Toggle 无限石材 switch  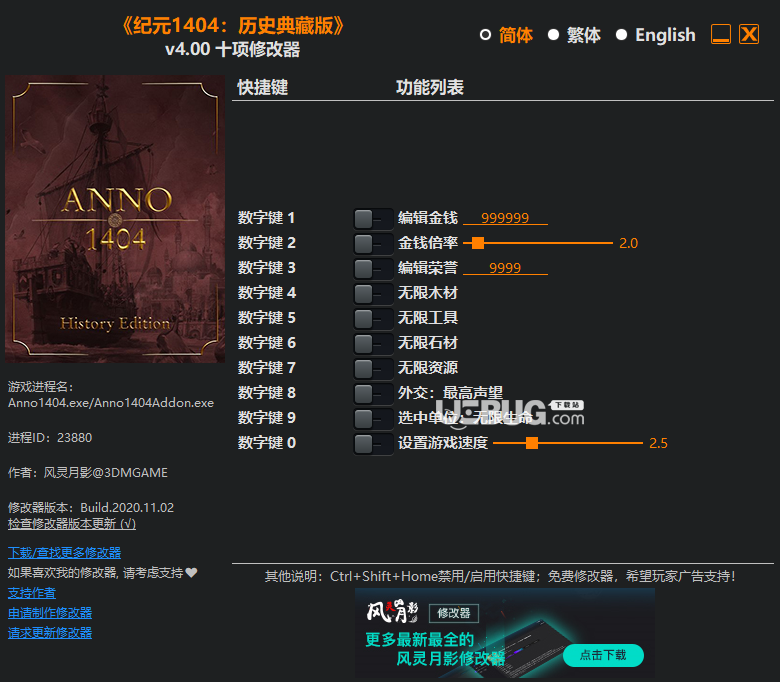[x=373, y=343]
